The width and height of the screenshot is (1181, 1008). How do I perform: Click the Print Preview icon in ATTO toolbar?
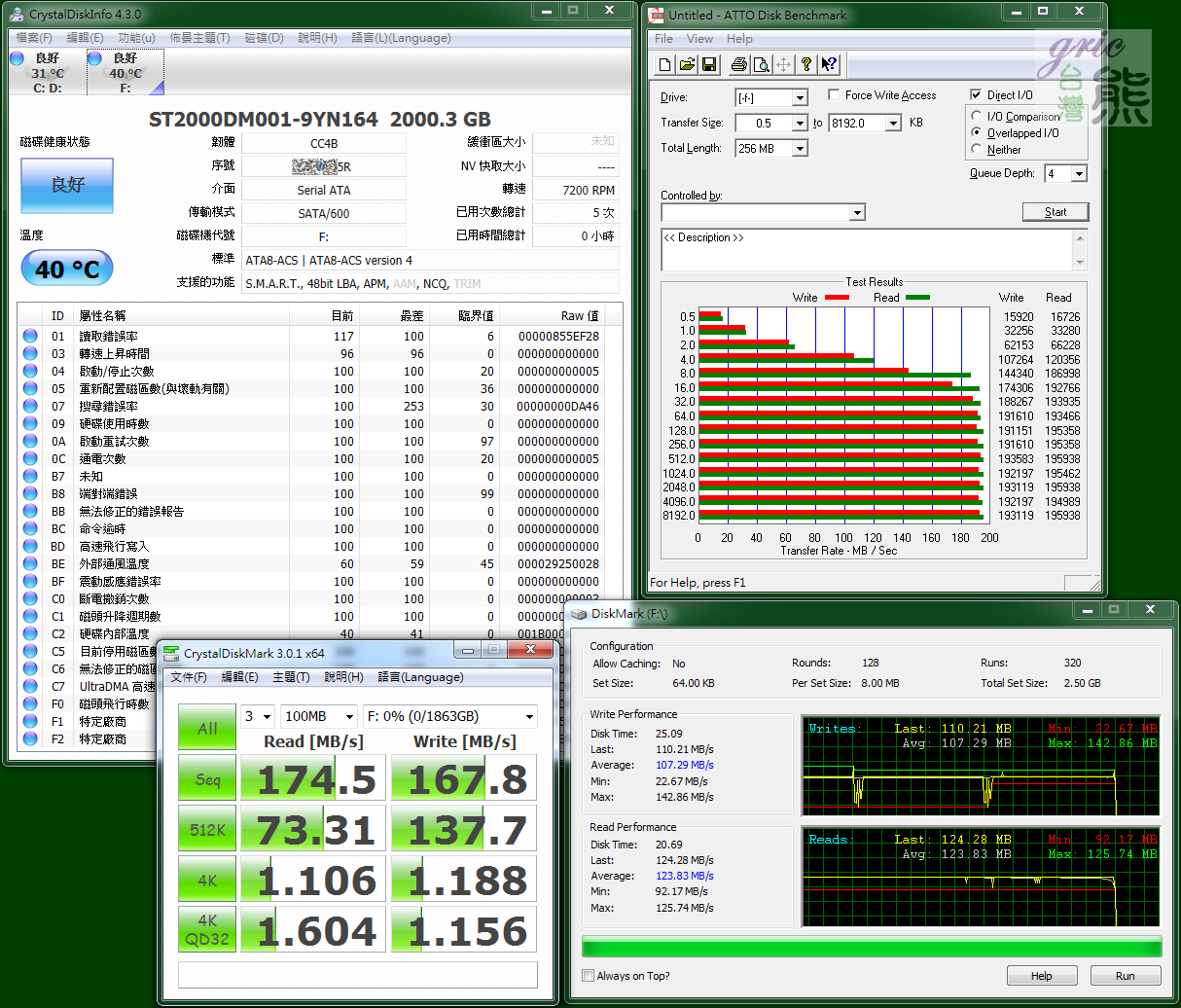pyautogui.click(x=762, y=65)
